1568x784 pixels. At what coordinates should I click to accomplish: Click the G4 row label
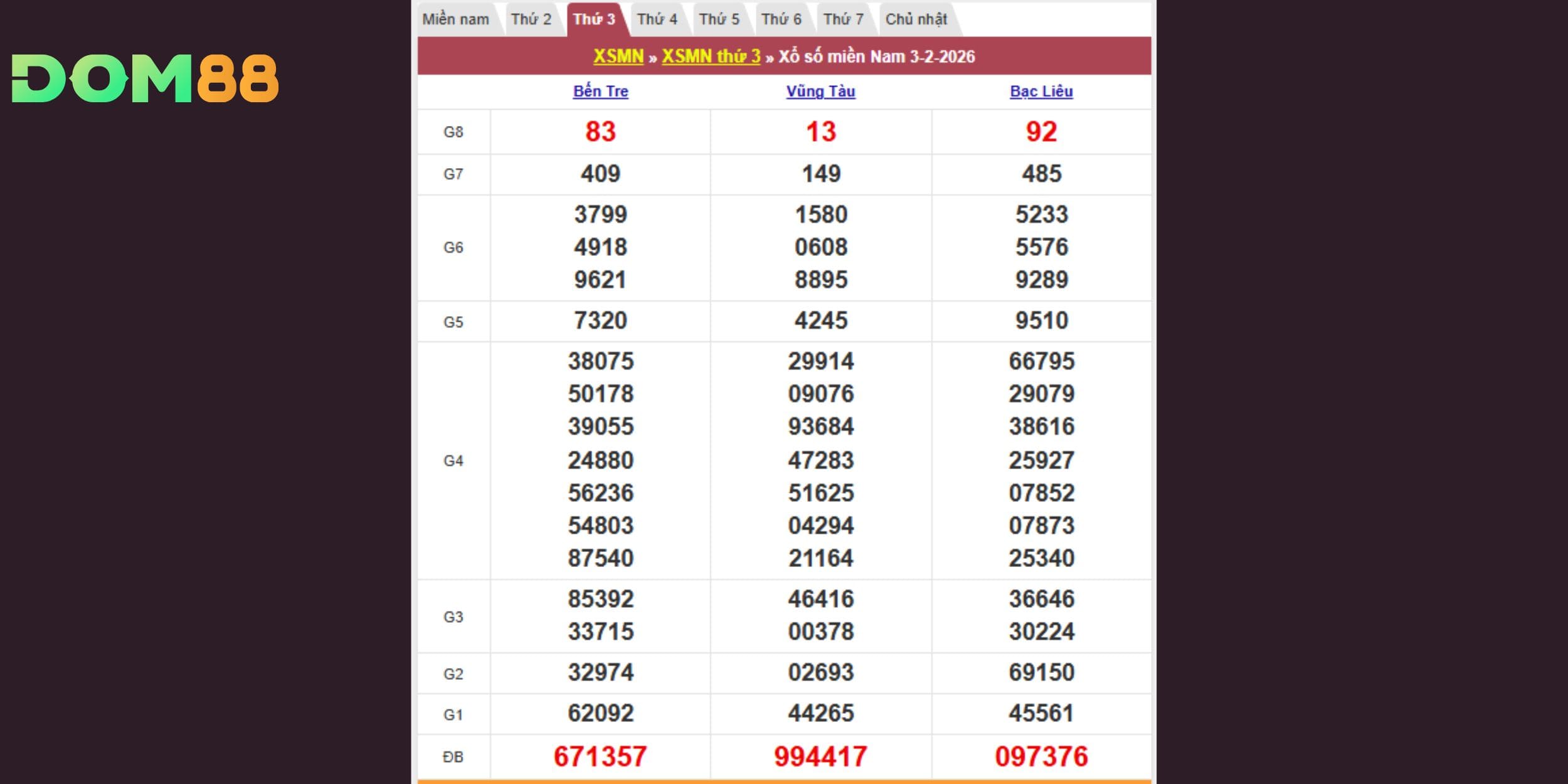[x=453, y=461]
